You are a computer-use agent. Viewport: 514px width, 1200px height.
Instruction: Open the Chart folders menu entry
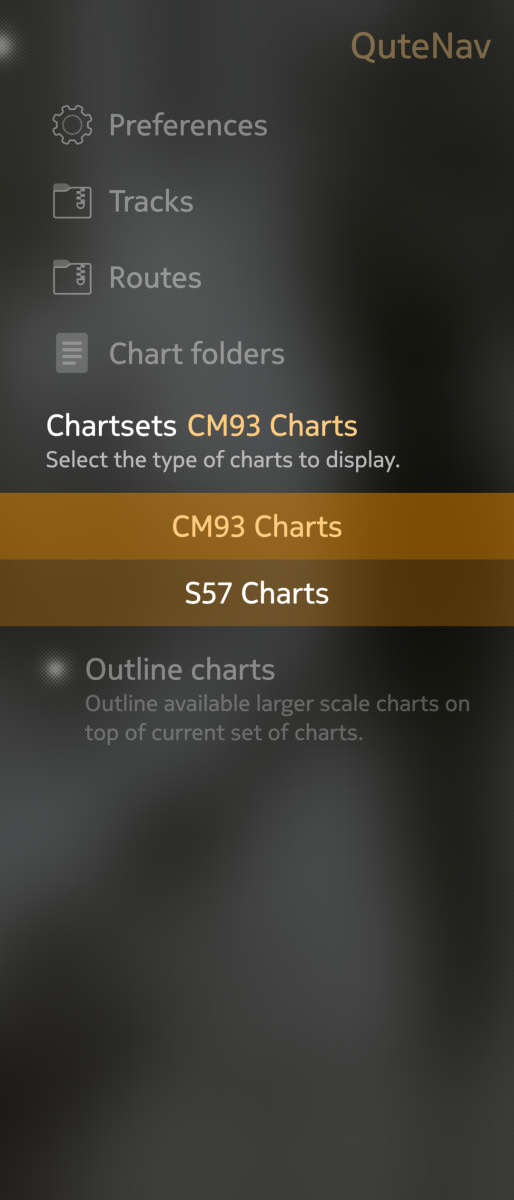pyautogui.click(x=197, y=353)
